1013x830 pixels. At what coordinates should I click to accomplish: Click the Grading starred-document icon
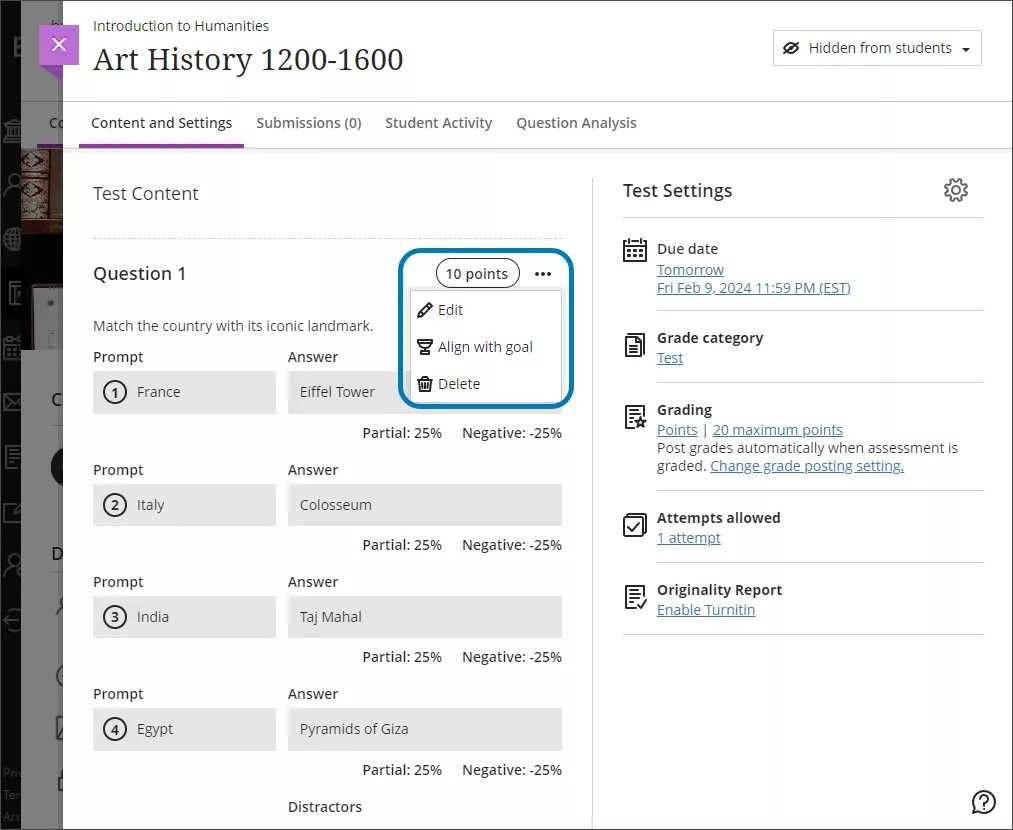coord(635,417)
